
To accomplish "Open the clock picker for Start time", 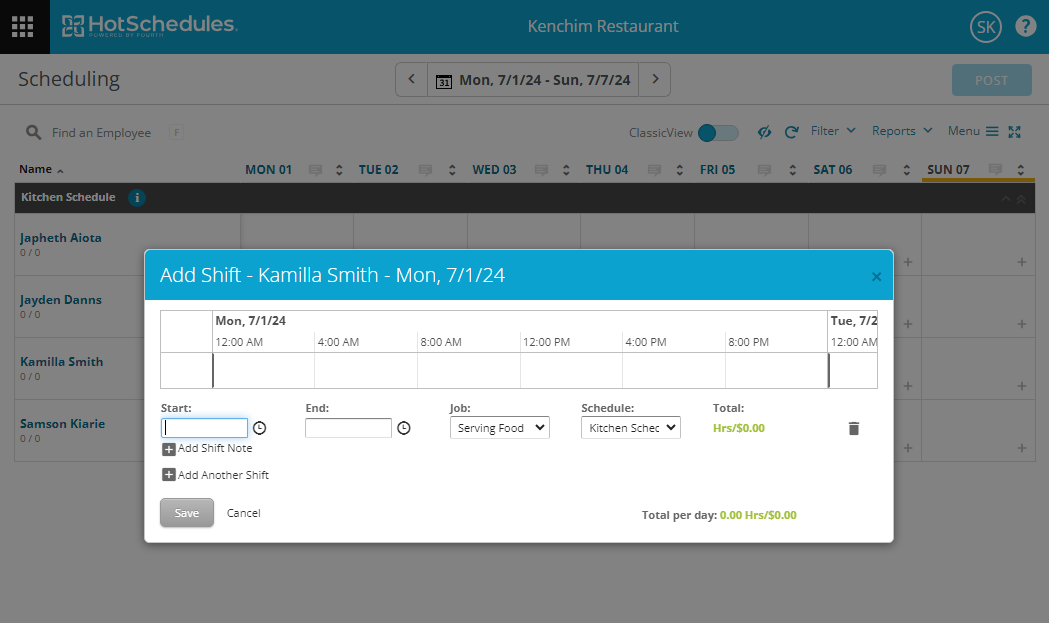I will (259, 427).
